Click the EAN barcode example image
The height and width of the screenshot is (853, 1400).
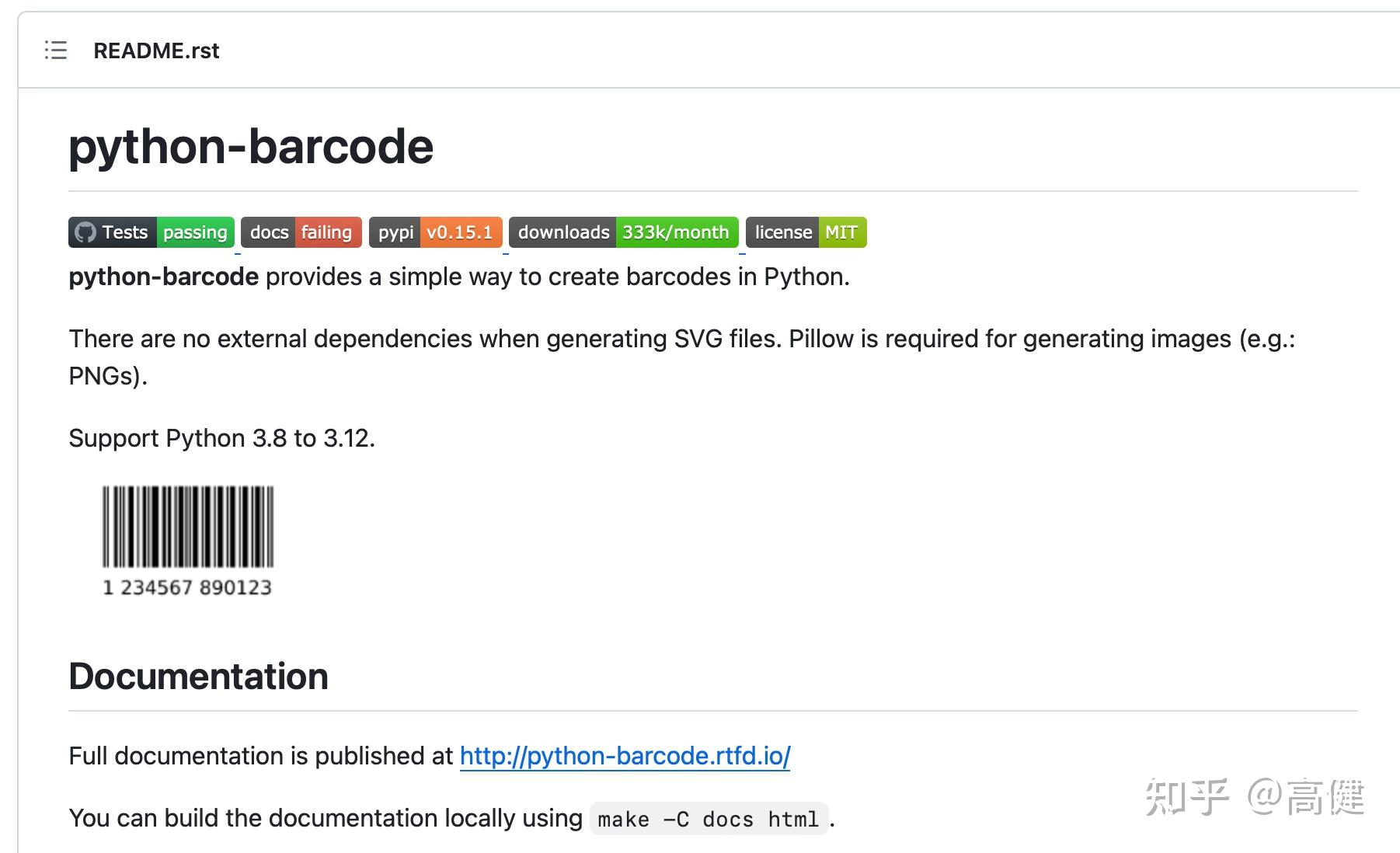tap(186, 536)
